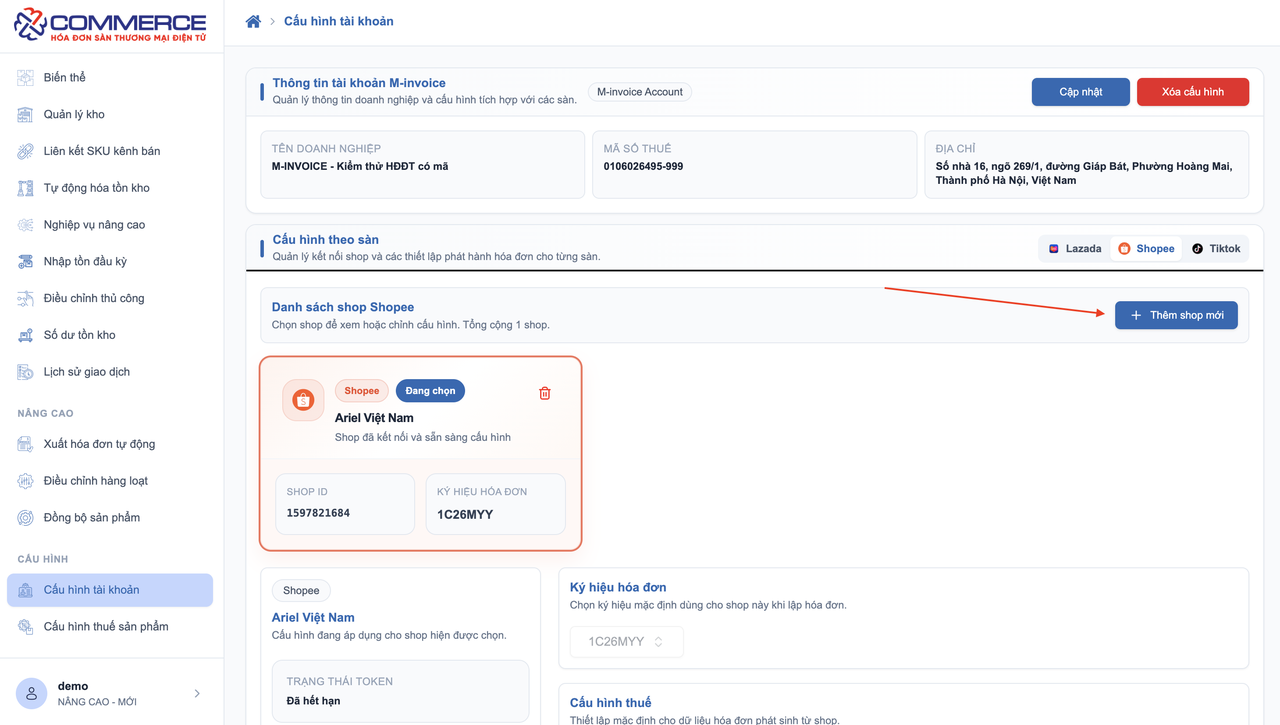Click the Tự động hóa tồn kho icon
Screen dimensions: 1280x725
coord(25,188)
